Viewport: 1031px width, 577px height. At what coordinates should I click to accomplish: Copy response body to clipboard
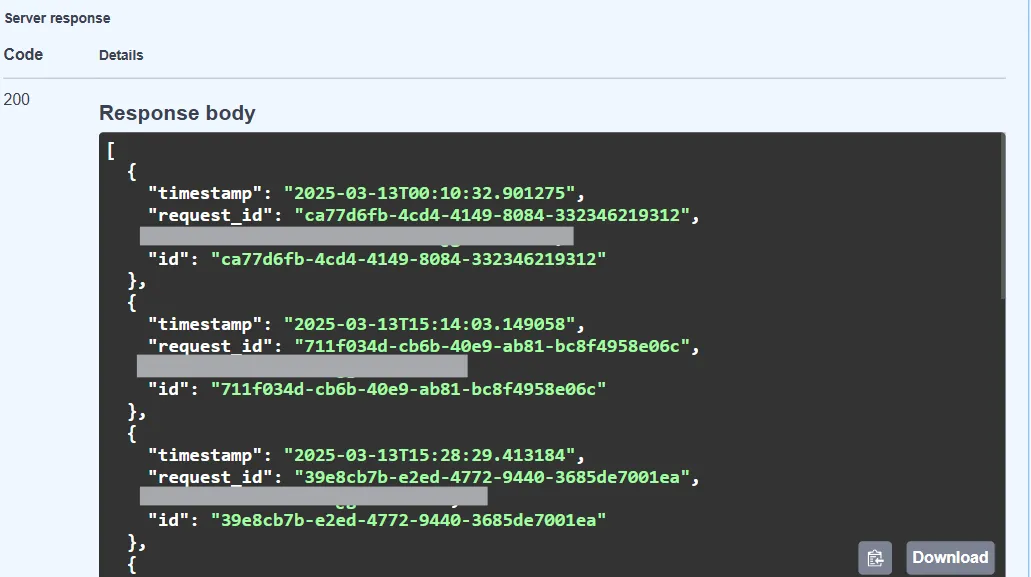pyautogui.click(x=875, y=557)
